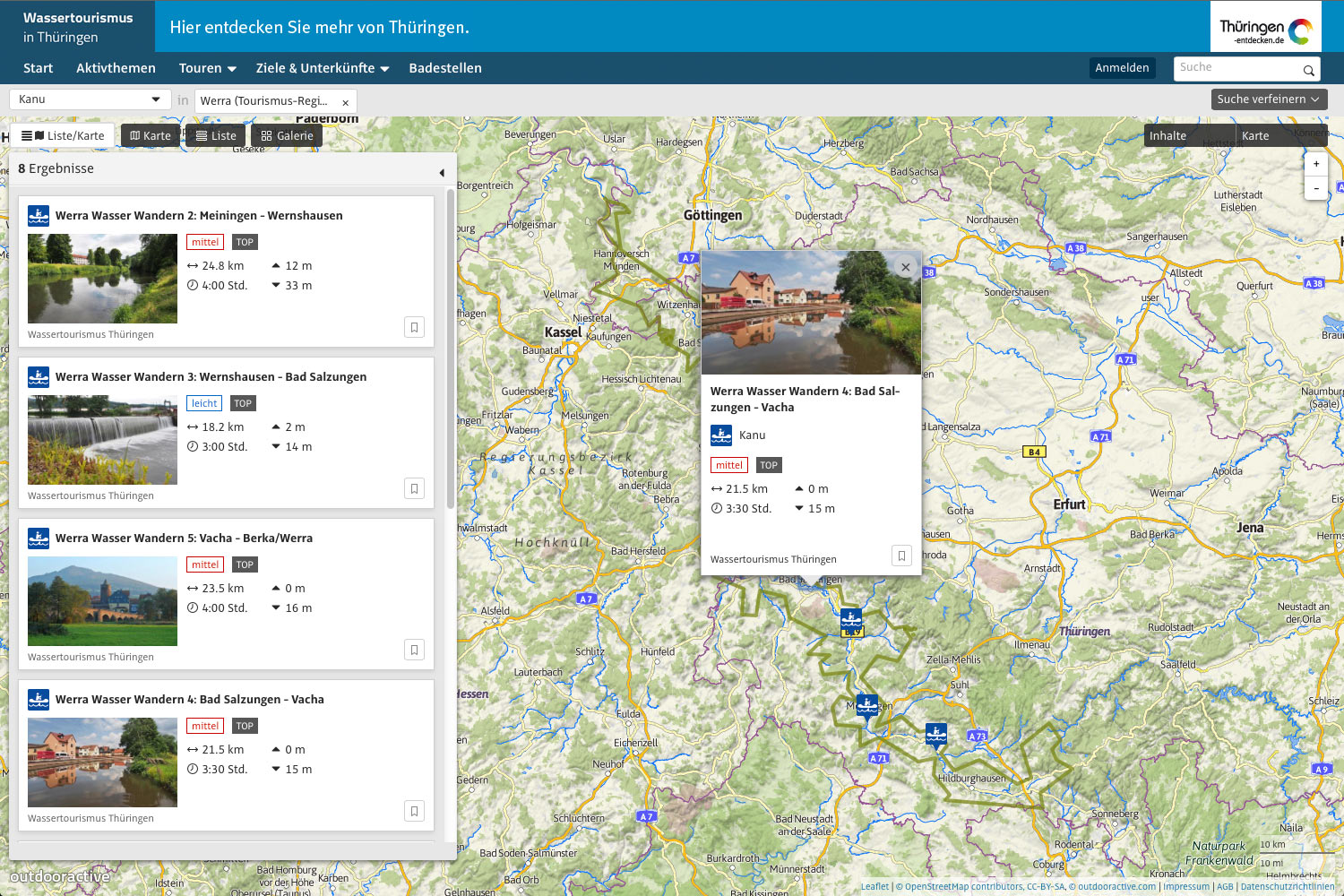Zoom out on the map
Screen dimensions: 1344x896
[1315, 188]
